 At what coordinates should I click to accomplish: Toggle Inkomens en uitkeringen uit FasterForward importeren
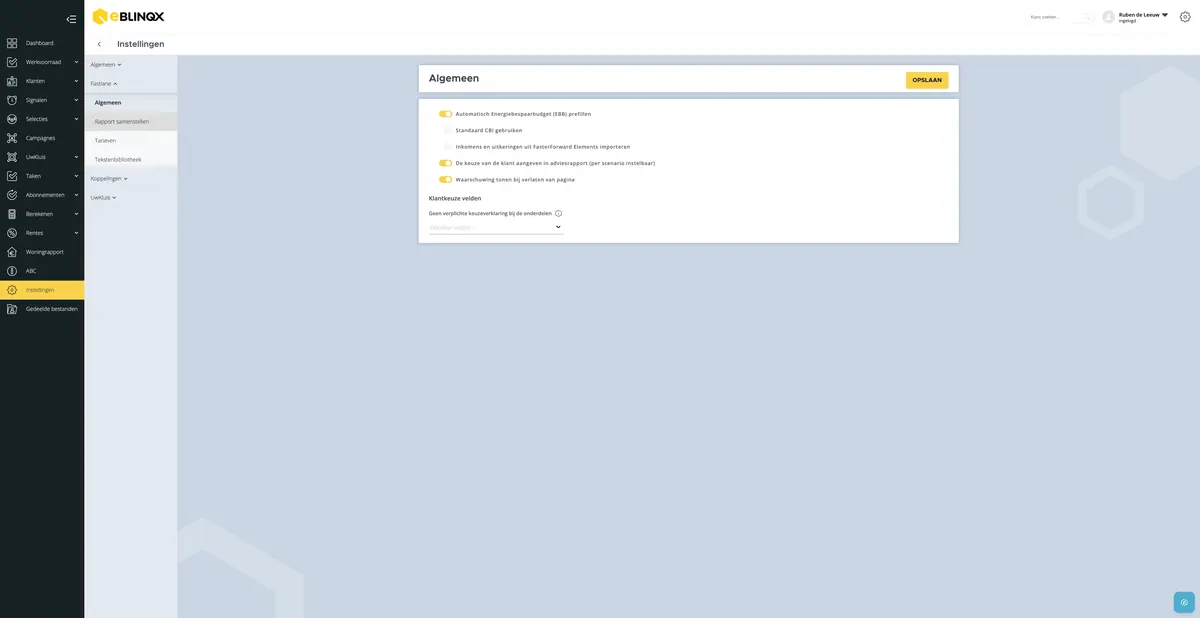pyautogui.click(x=445, y=147)
